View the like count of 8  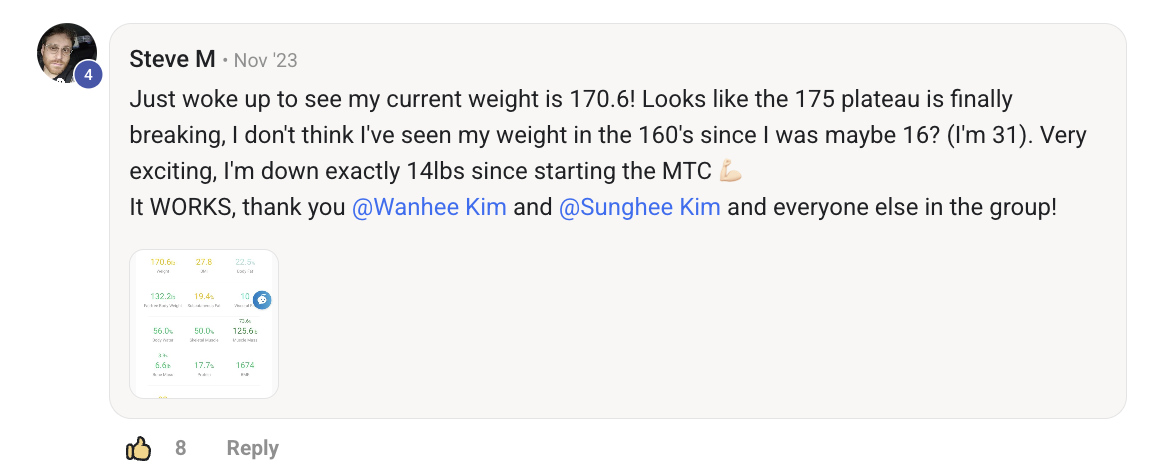pyautogui.click(x=180, y=448)
